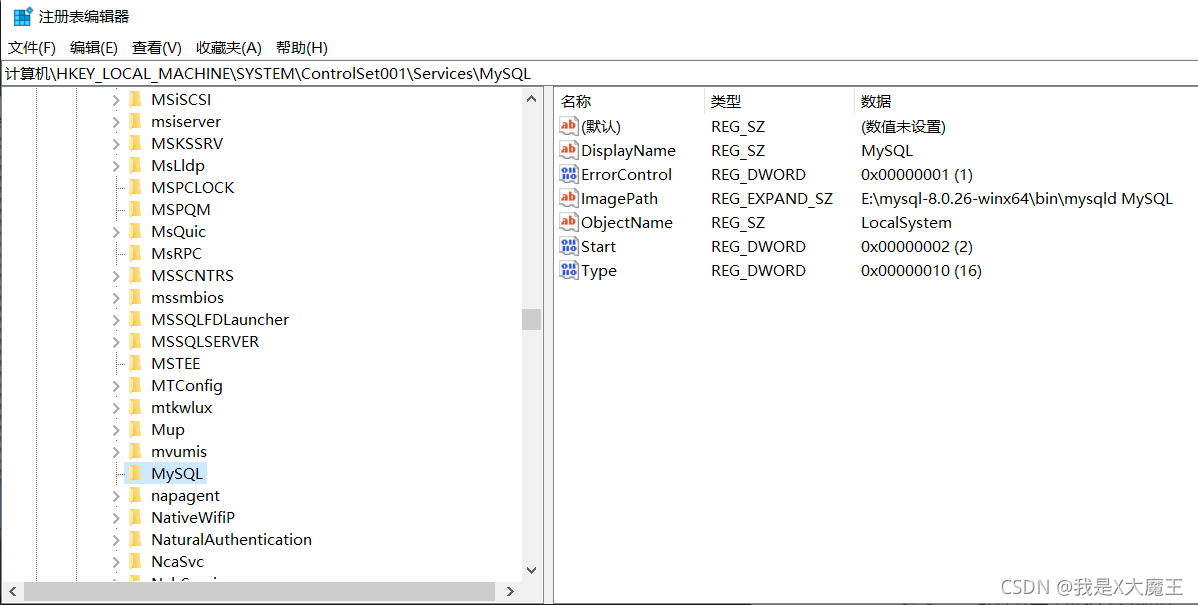This screenshot has height=605, width=1198.
Task: Click the MSSQLSERVER folder icon
Action: coord(135,341)
